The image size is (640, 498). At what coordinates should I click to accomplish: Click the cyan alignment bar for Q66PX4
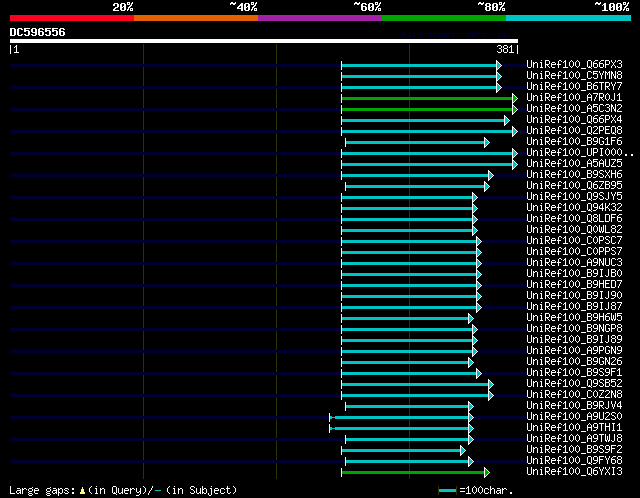click(x=425, y=120)
